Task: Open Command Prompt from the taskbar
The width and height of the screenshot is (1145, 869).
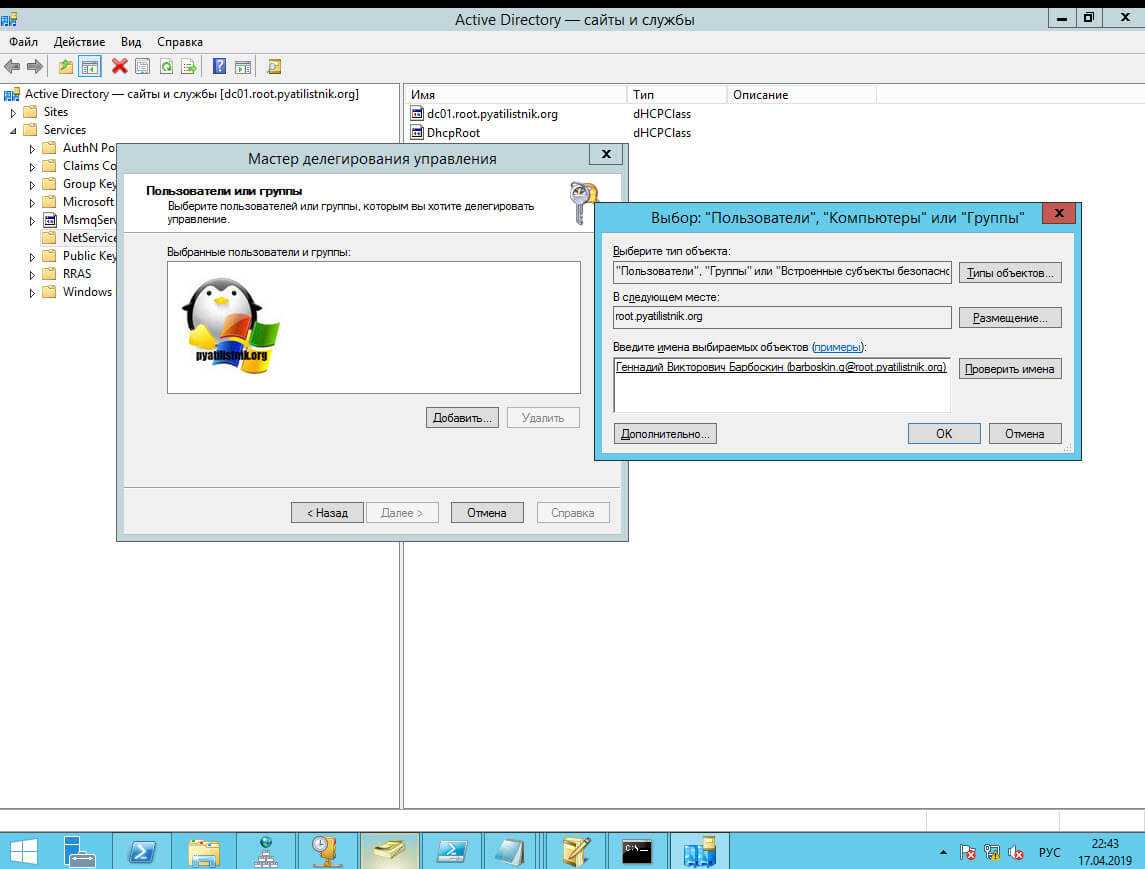Action: (x=637, y=851)
